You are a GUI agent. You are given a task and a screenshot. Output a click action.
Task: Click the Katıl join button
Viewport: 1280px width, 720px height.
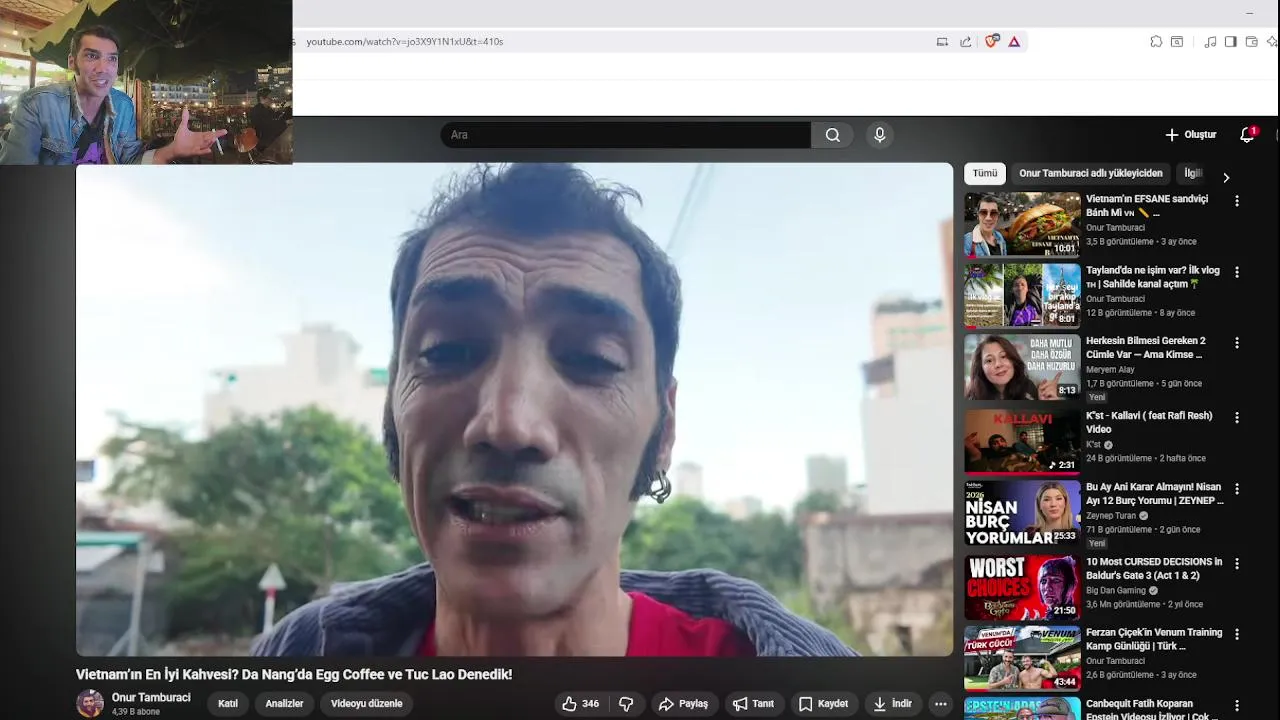pyautogui.click(x=228, y=704)
